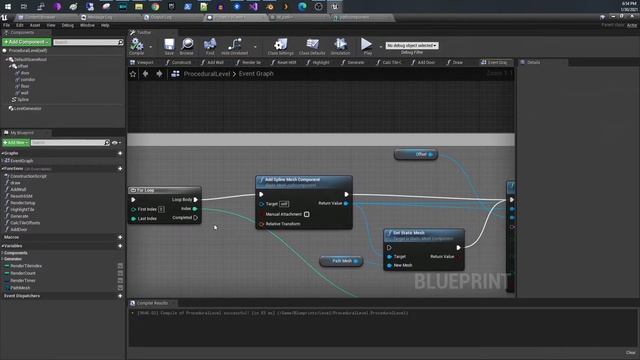Click the graph breadcrumb blueprint icon
The width and height of the screenshot is (640, 360).
pos(176,74)
